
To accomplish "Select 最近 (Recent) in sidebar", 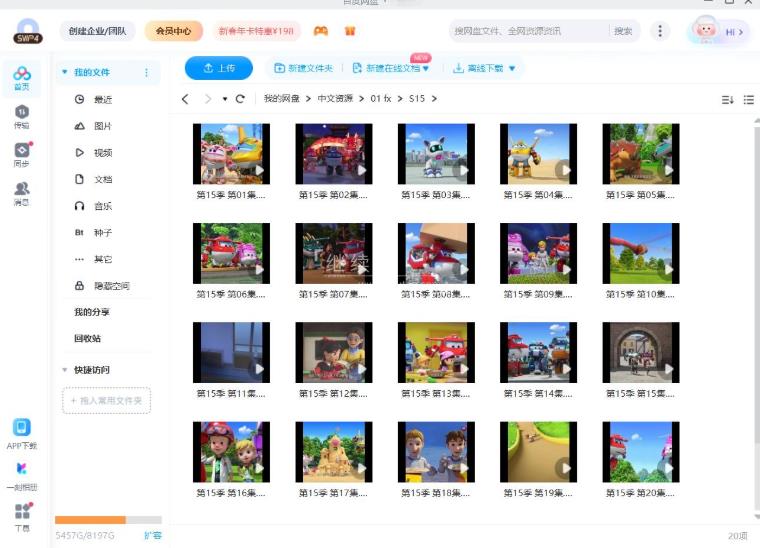I will click(x=103, y=99).
